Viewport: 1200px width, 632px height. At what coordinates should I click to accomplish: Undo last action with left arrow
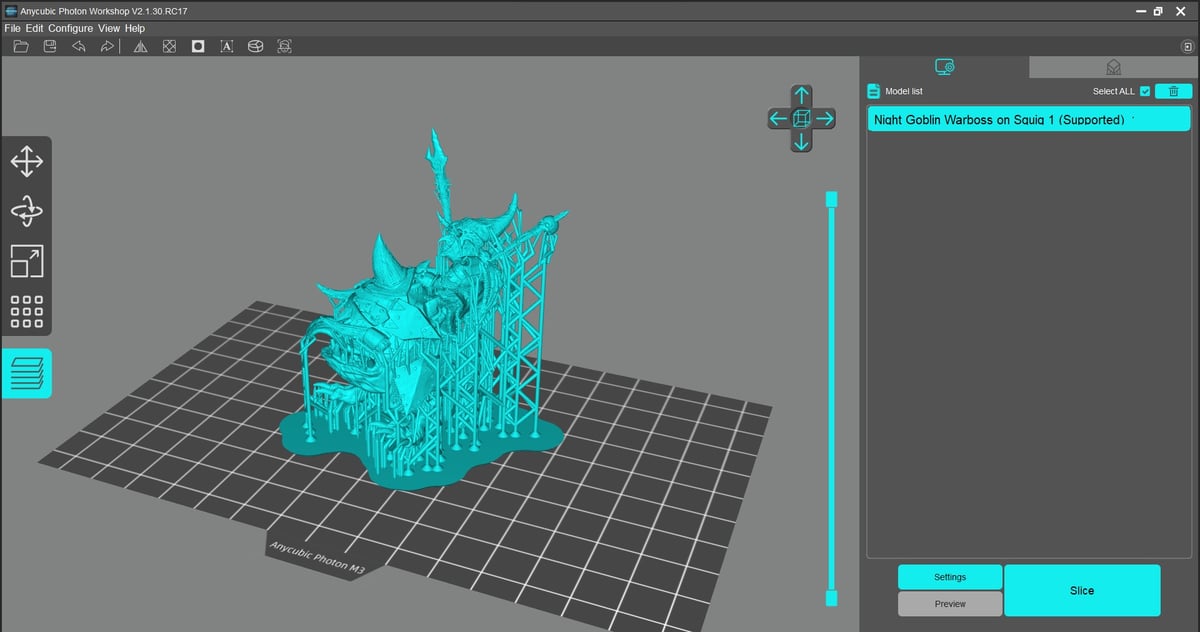pyautogui.click(x=78, y=46)
